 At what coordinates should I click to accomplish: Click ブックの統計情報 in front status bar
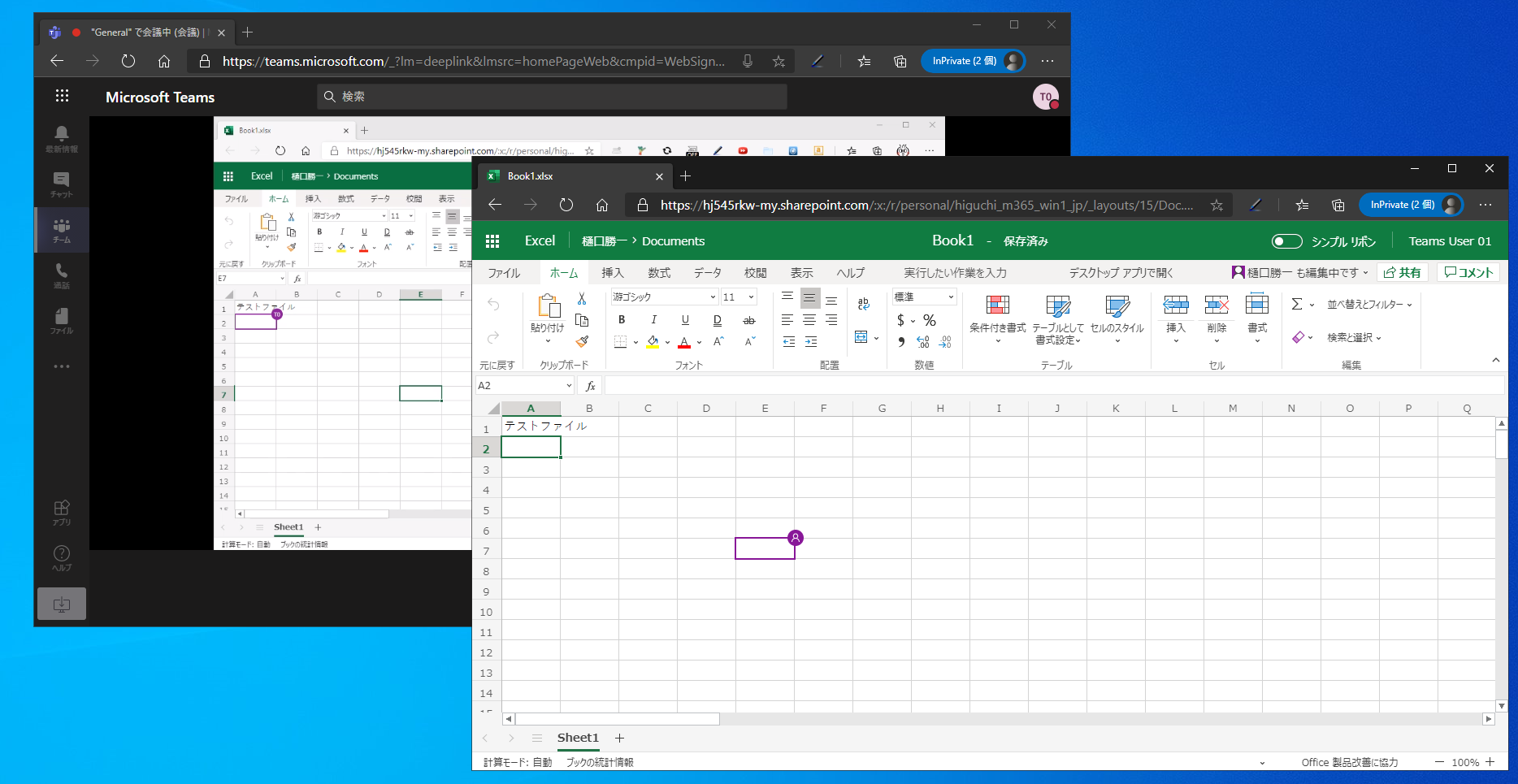[600, 762]
